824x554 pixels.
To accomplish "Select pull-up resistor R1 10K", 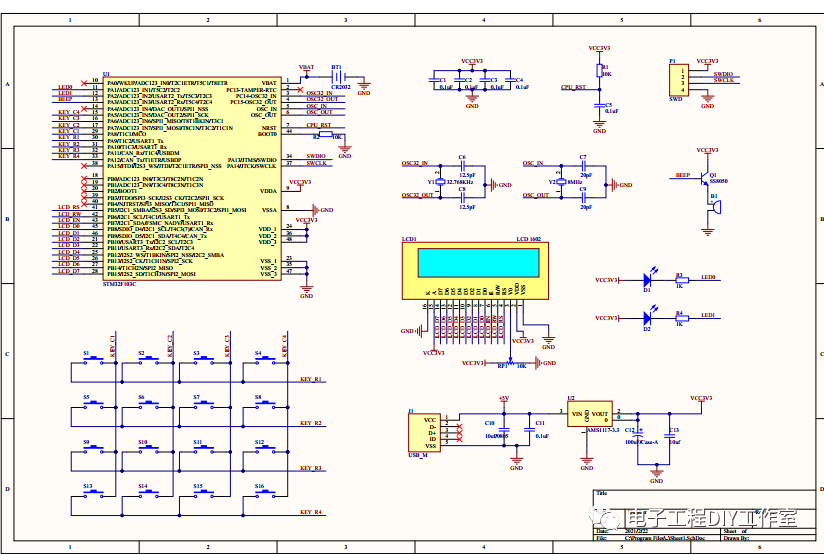I will point(600,71).
